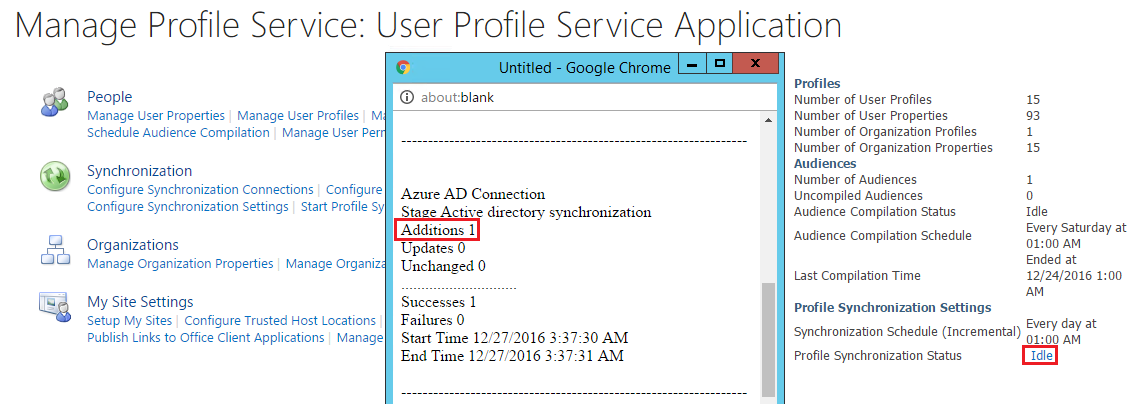
Task: Click the popup vertical scrollbar thumb
Action: [x=768, y=339]
